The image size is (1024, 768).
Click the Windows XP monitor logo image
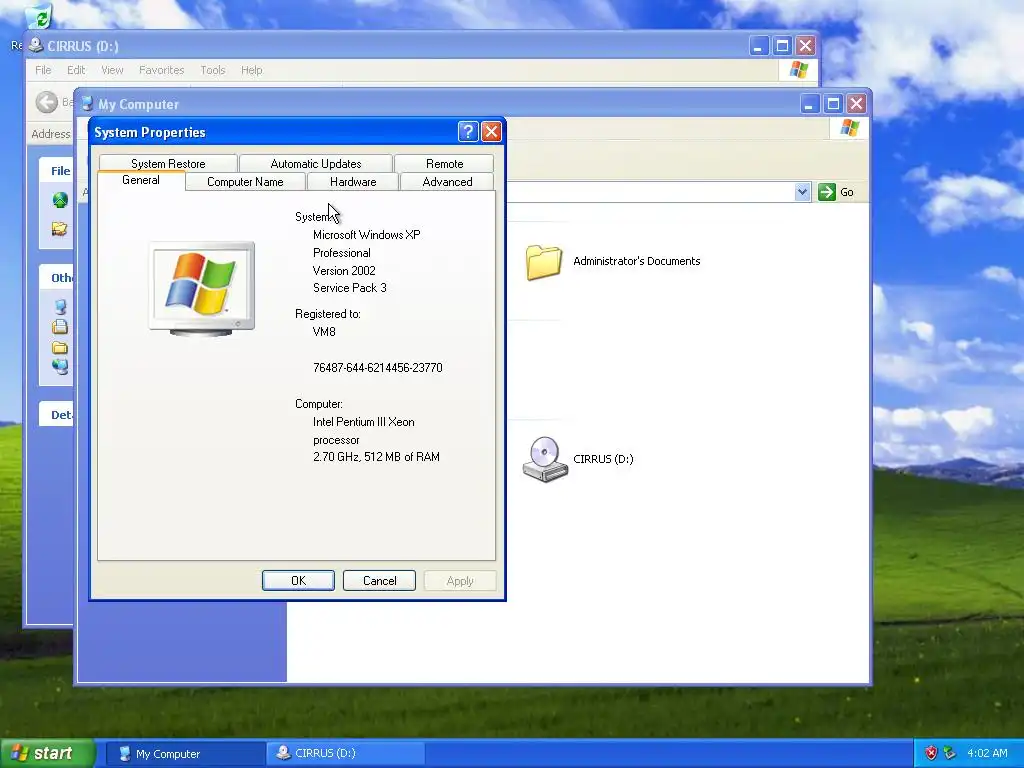point(202,289)
